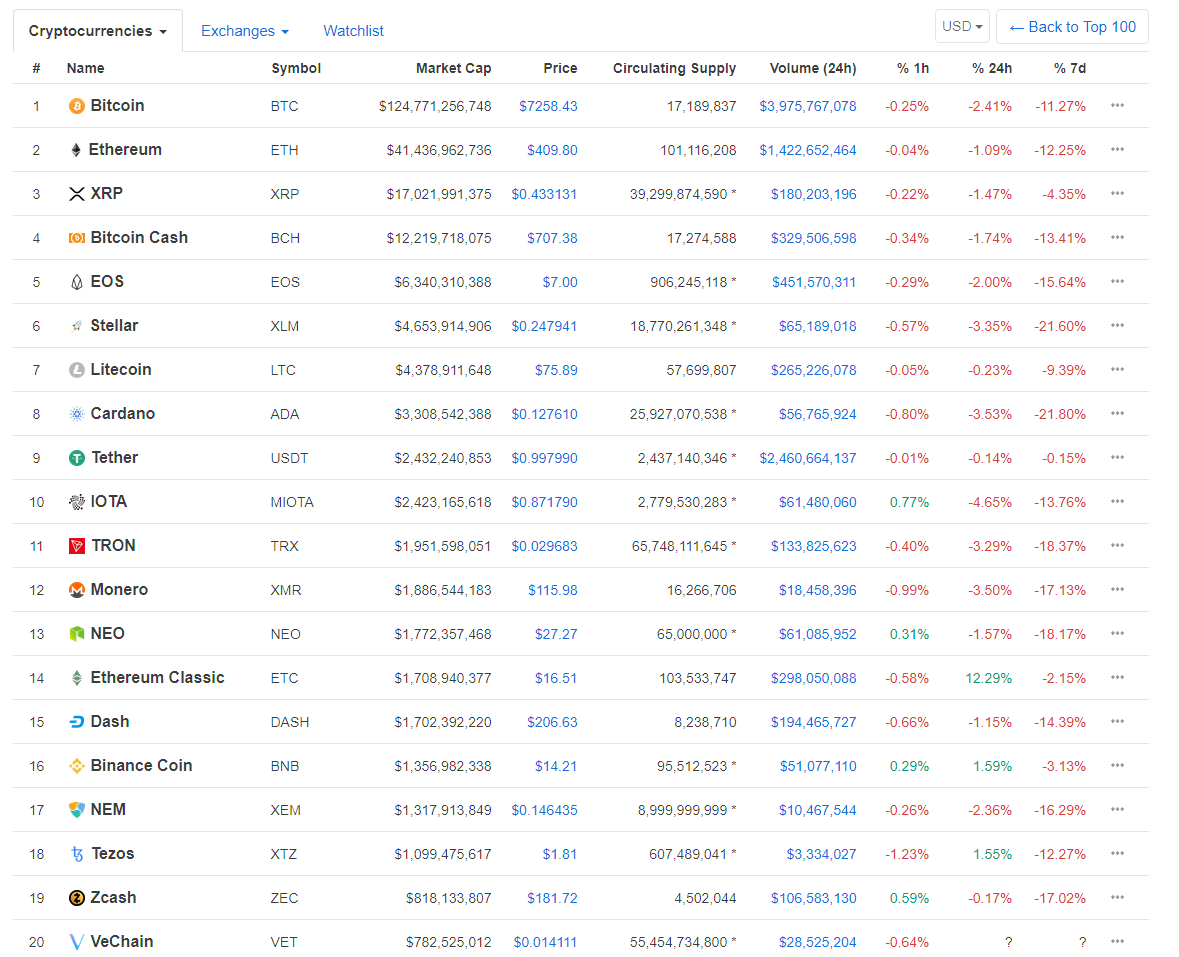
Task: Open VeChain volume $28,525,204 link
Action: 817,943
